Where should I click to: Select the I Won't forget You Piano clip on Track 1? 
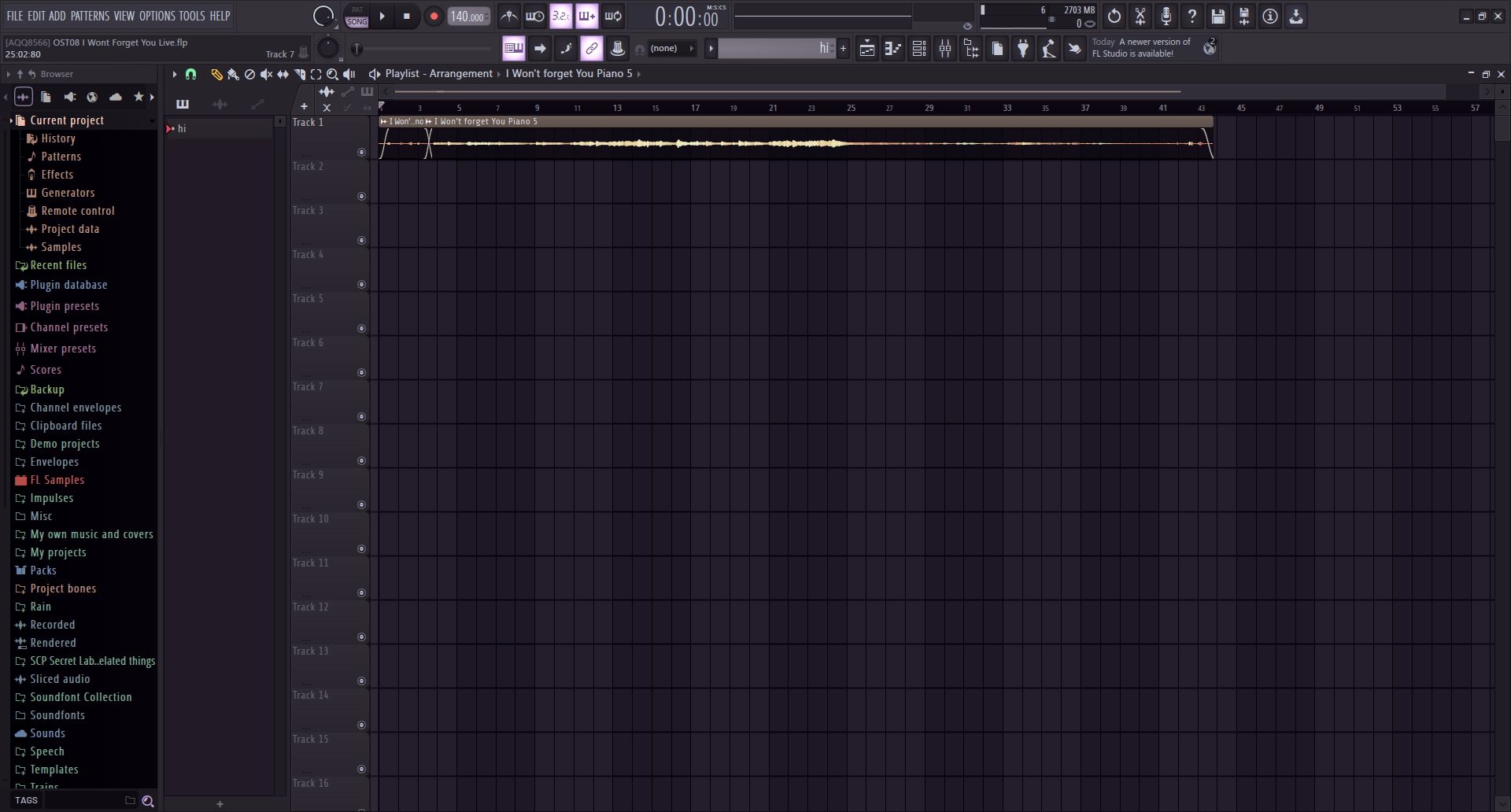click(787, 142)
